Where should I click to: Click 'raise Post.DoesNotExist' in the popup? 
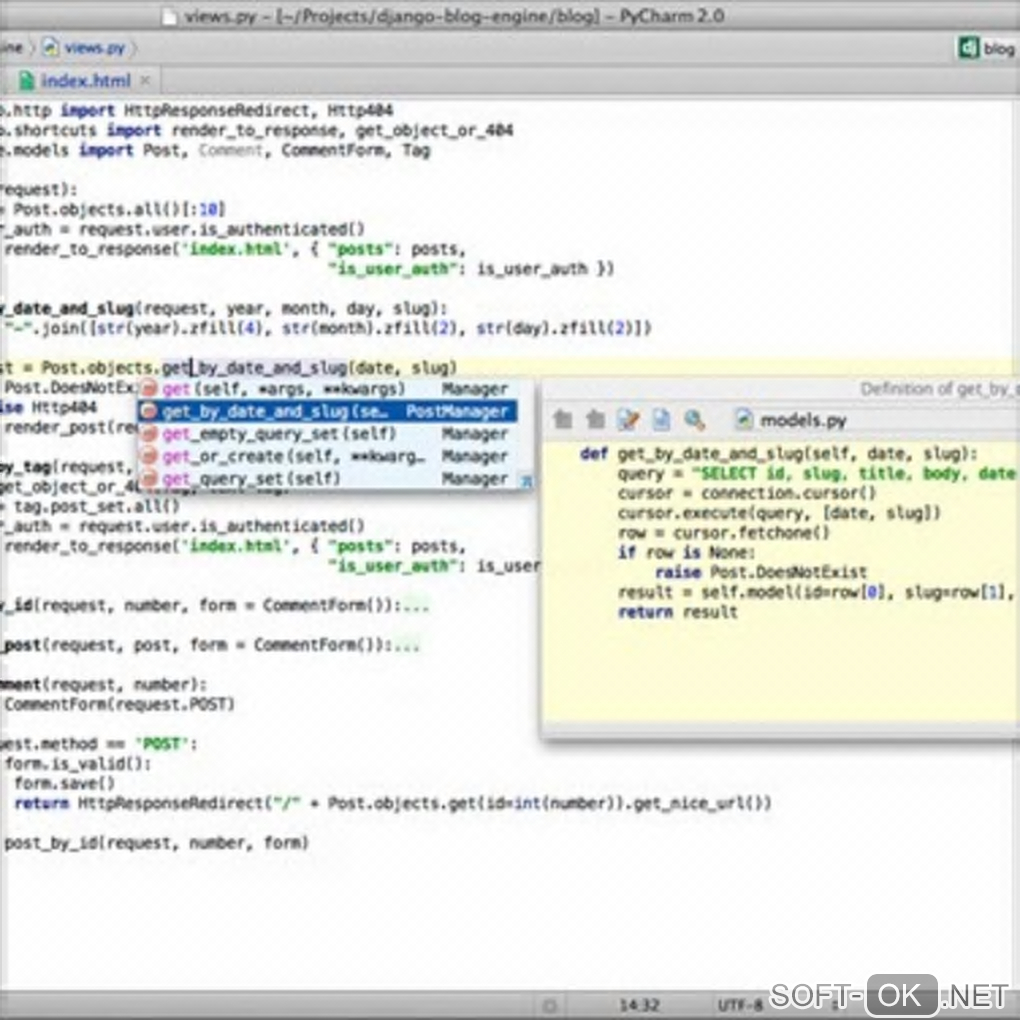(760, 572)
